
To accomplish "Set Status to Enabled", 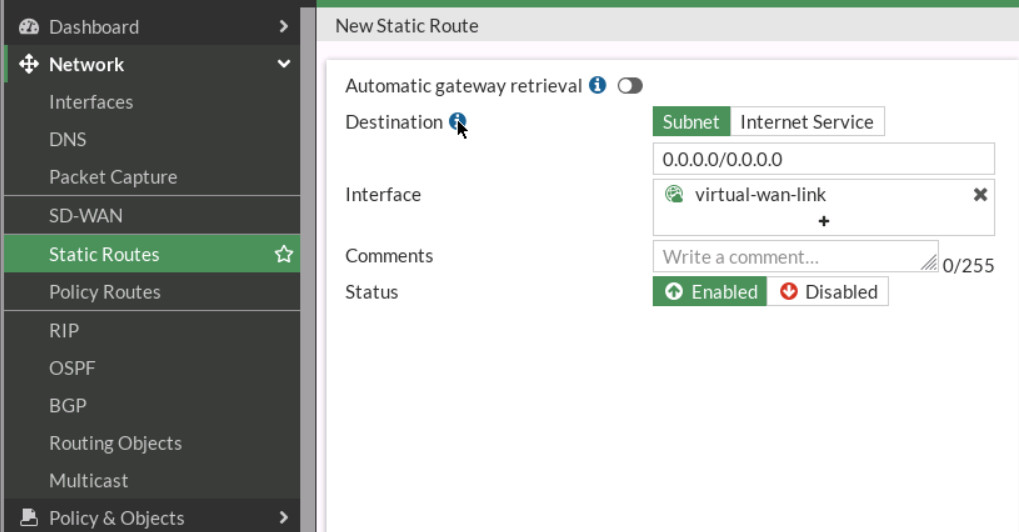I will pos(710,292).
